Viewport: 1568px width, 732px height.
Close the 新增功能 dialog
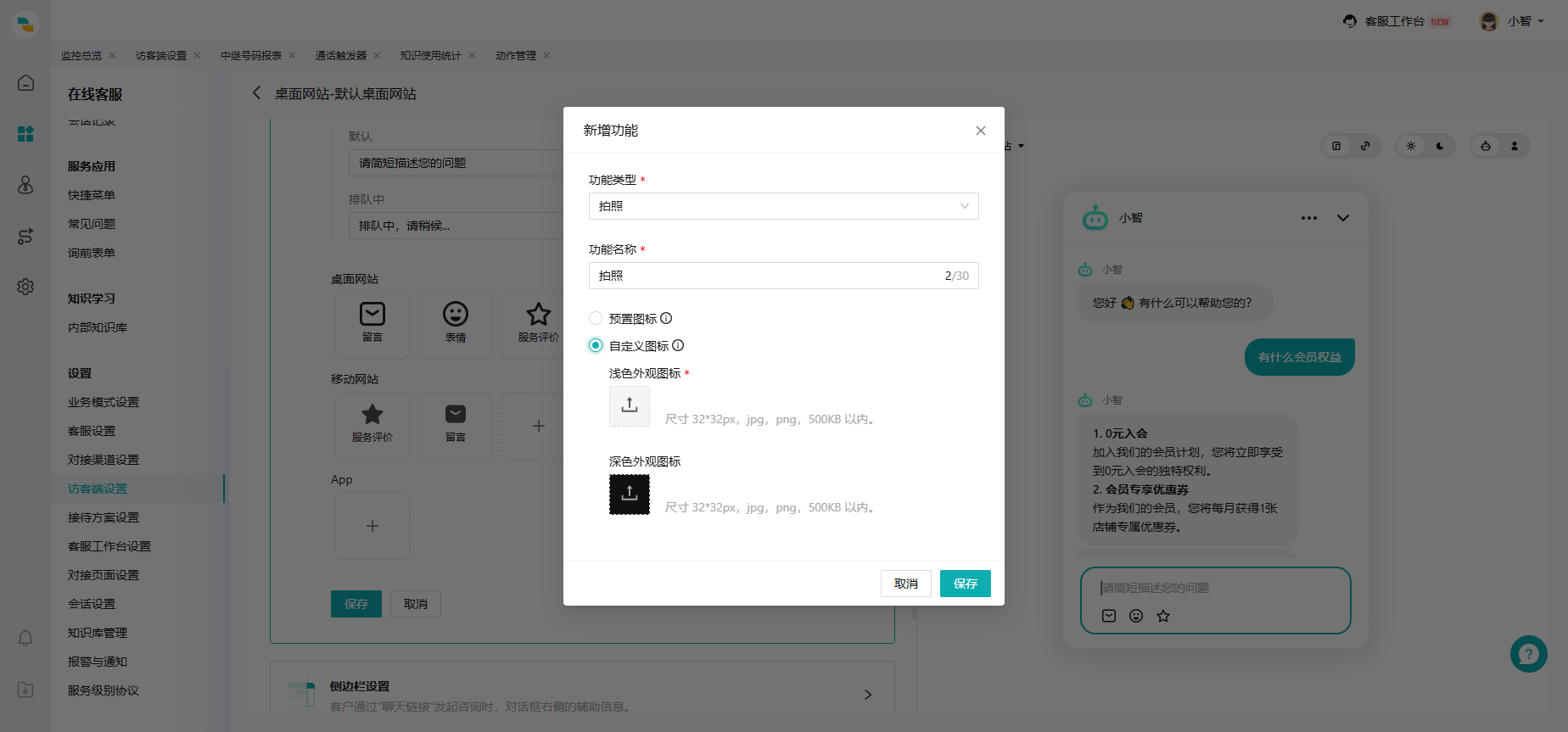tap(981, 131)
